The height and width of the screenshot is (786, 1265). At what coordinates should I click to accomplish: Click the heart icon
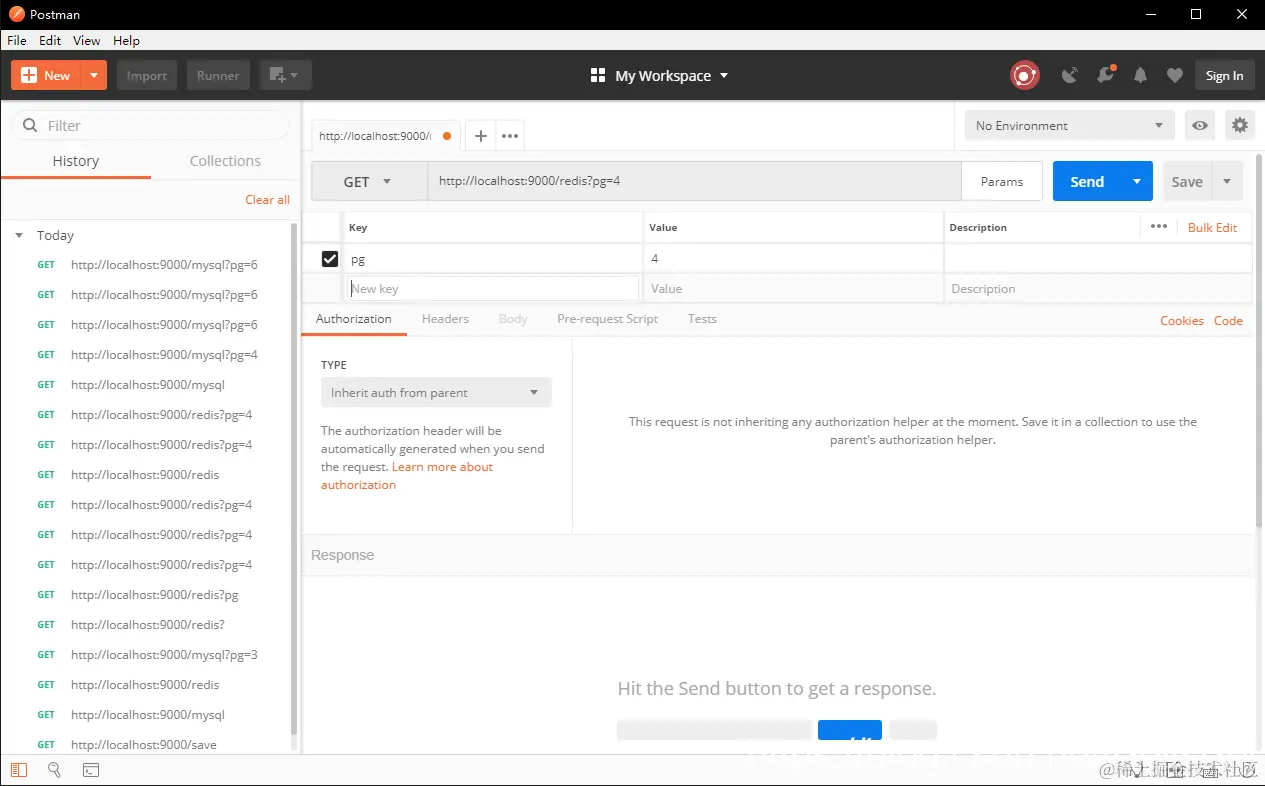[x=1175, y=75]
